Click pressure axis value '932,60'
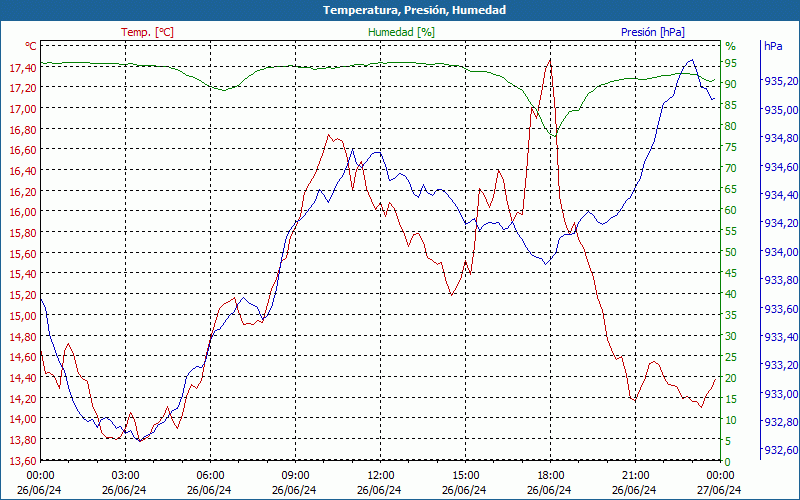 (x=781, y=450)
